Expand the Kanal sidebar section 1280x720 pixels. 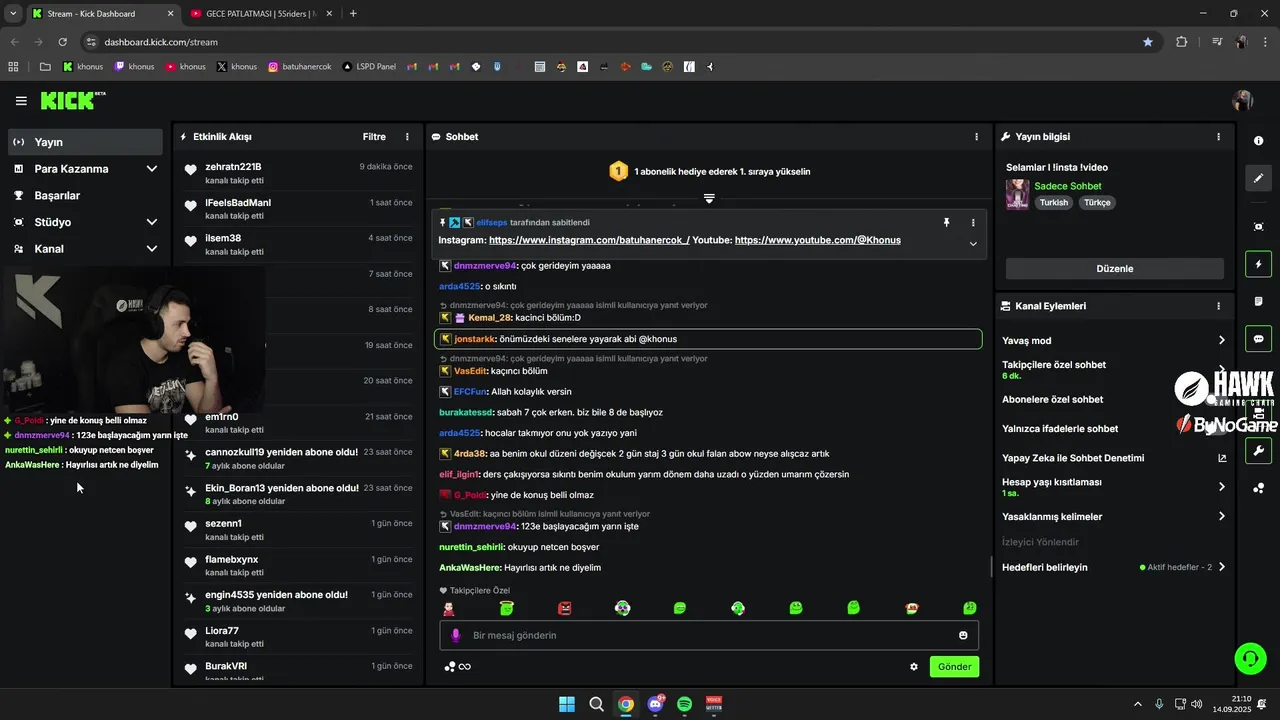pyautogui.click(x=86, y=249)
